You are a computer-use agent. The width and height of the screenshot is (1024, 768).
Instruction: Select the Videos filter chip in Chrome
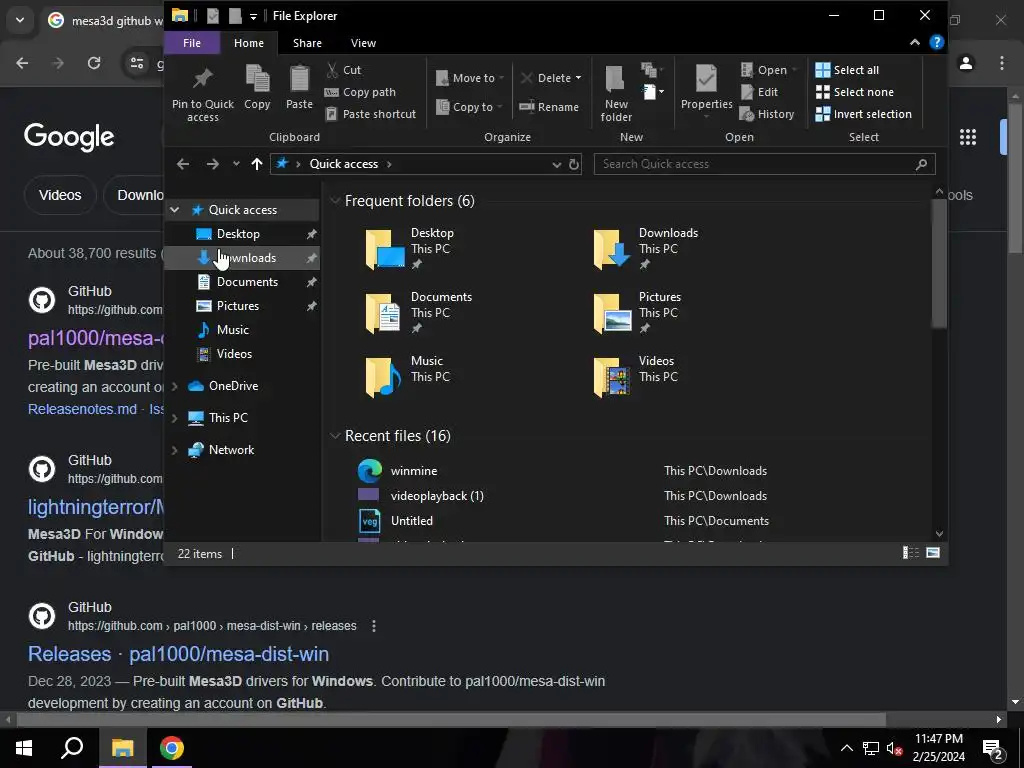[x=60, y=195]
